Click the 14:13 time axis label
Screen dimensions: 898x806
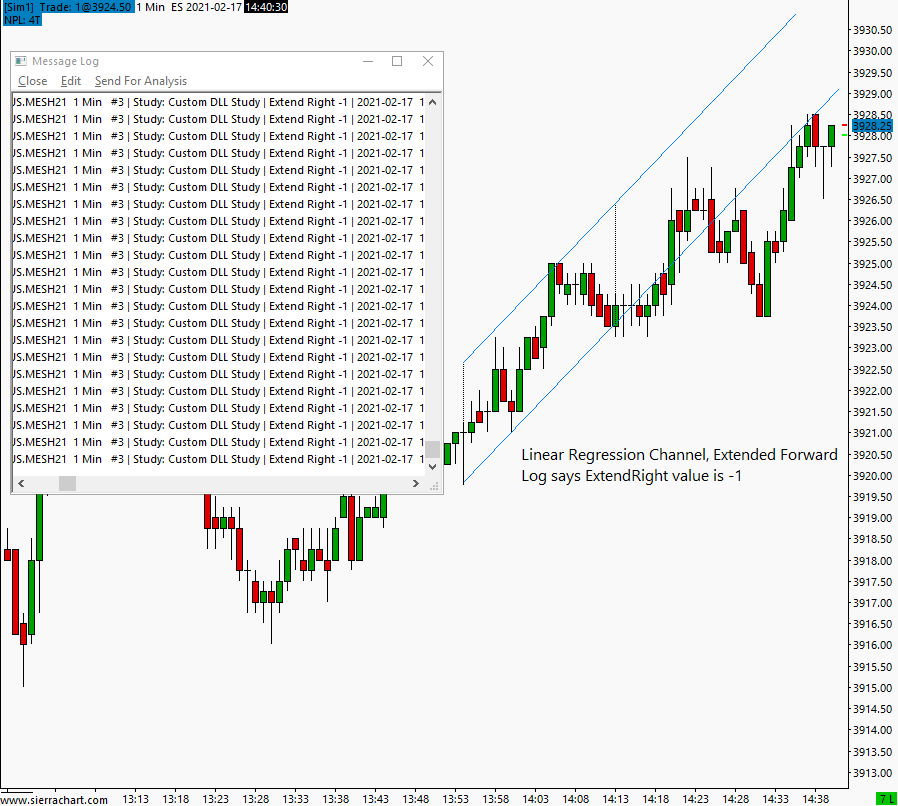pos(616,799)
